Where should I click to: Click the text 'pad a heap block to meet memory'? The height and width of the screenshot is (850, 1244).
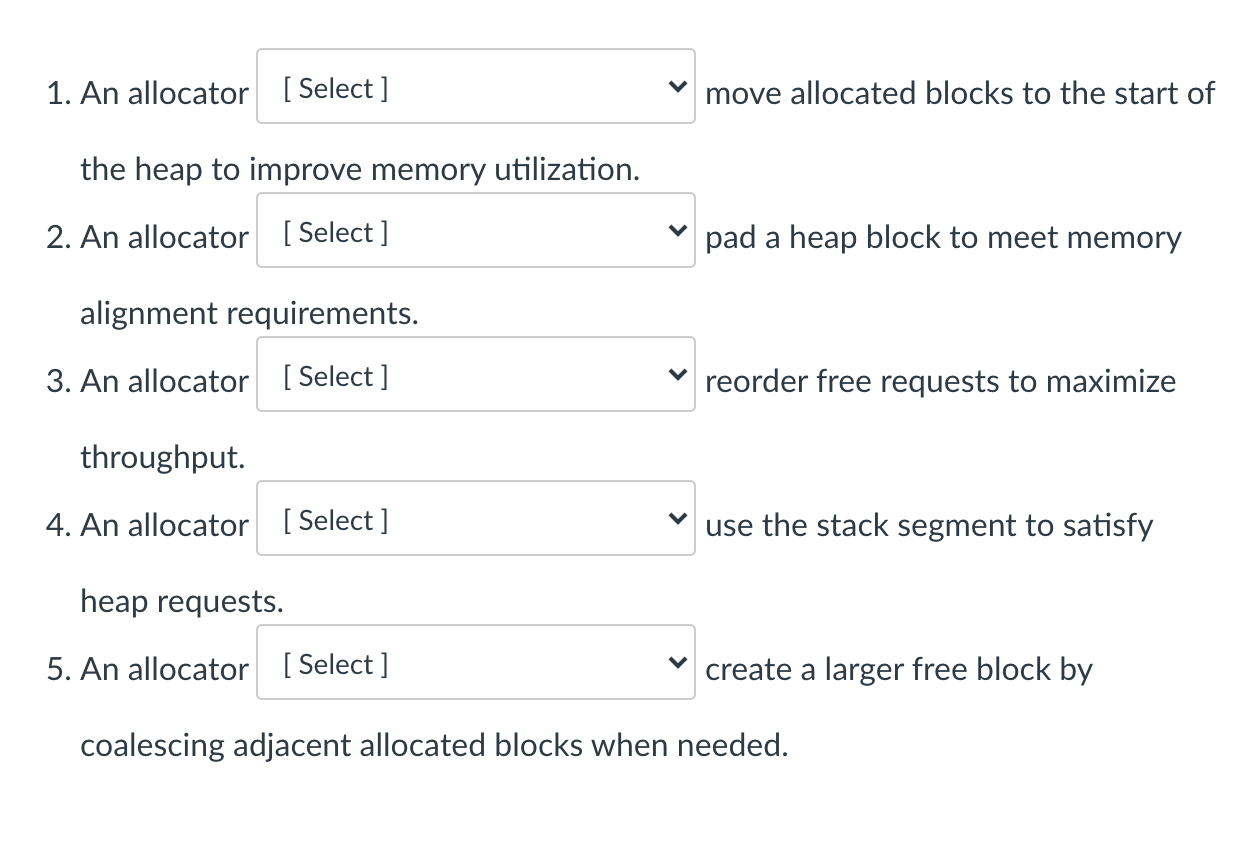coord(943,237)
